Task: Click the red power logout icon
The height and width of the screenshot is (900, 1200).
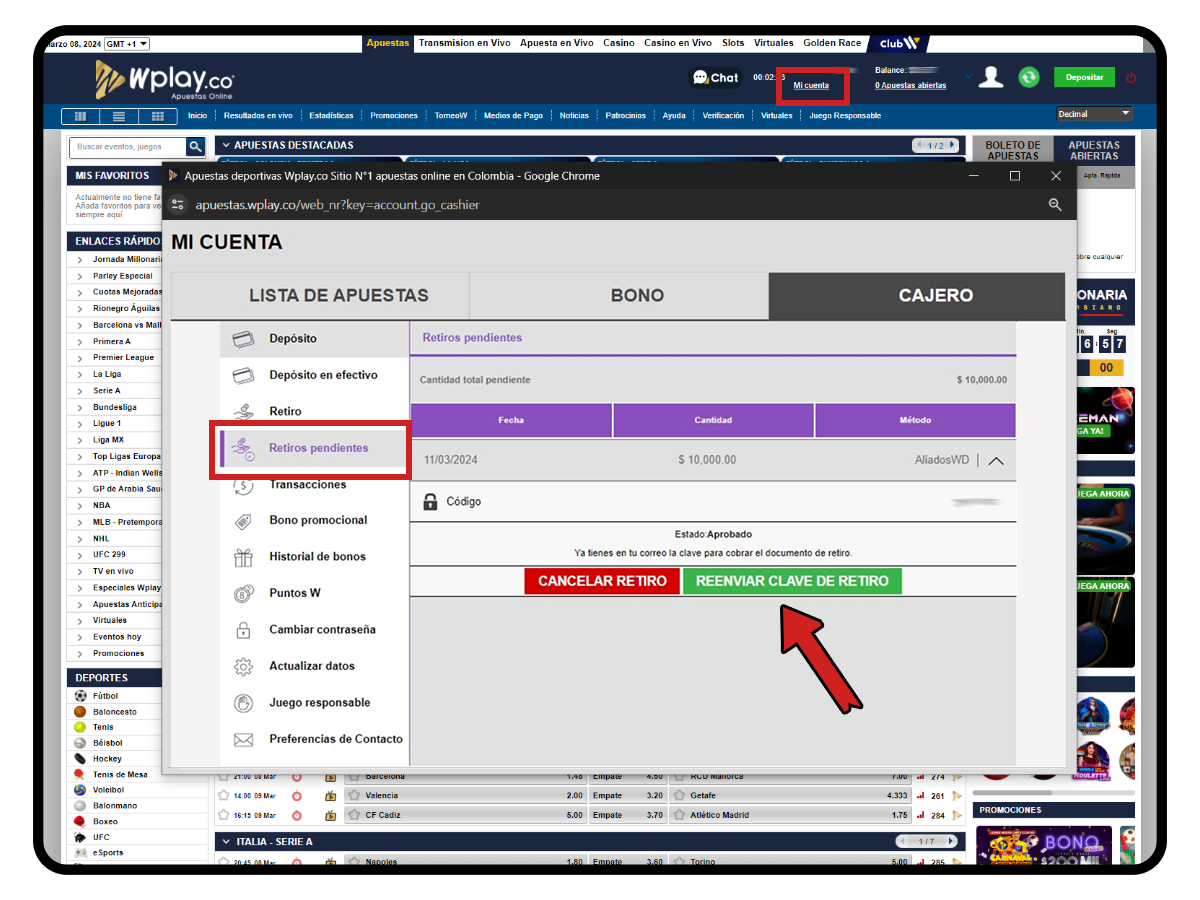Action: [x=1131, y=78]
